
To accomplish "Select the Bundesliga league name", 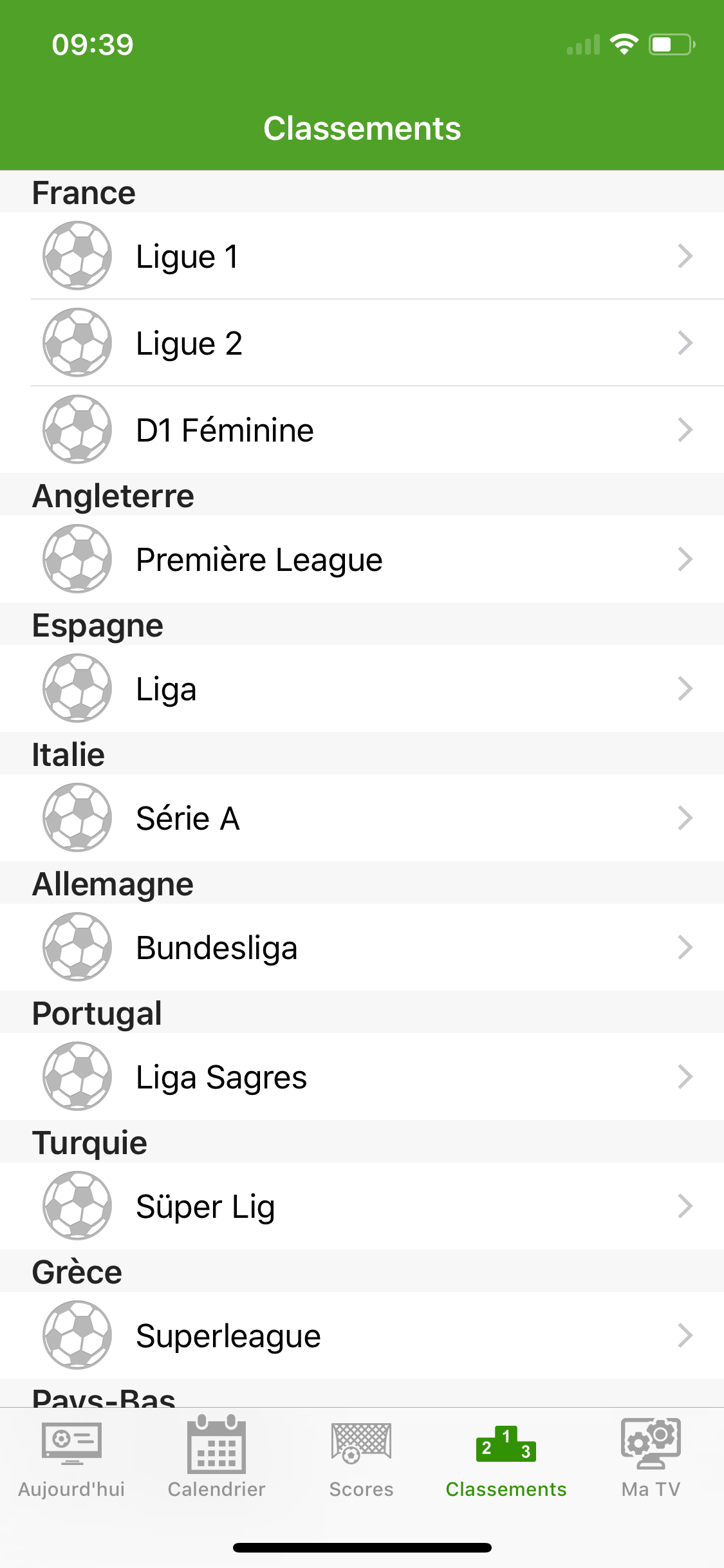I will [217, 948].
